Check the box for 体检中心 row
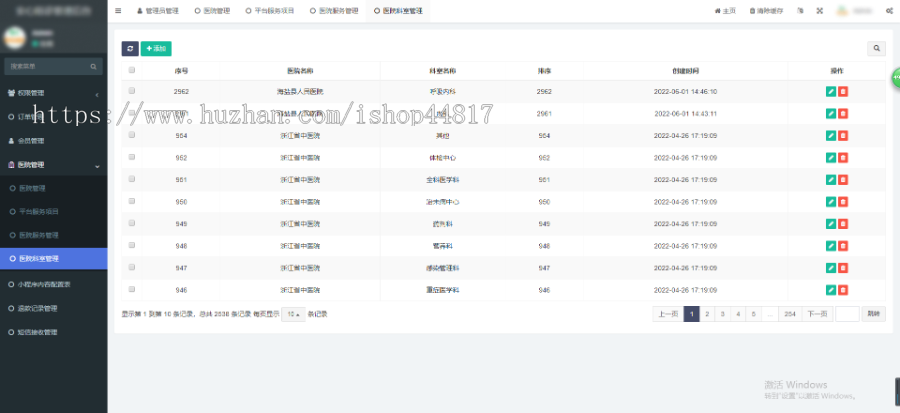 [x=131, y=157]
